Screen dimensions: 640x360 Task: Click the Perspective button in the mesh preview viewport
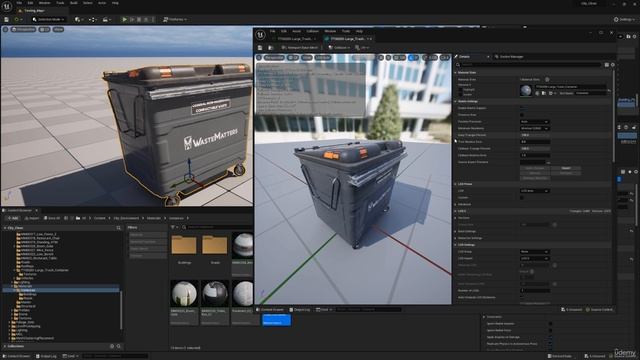274,58
